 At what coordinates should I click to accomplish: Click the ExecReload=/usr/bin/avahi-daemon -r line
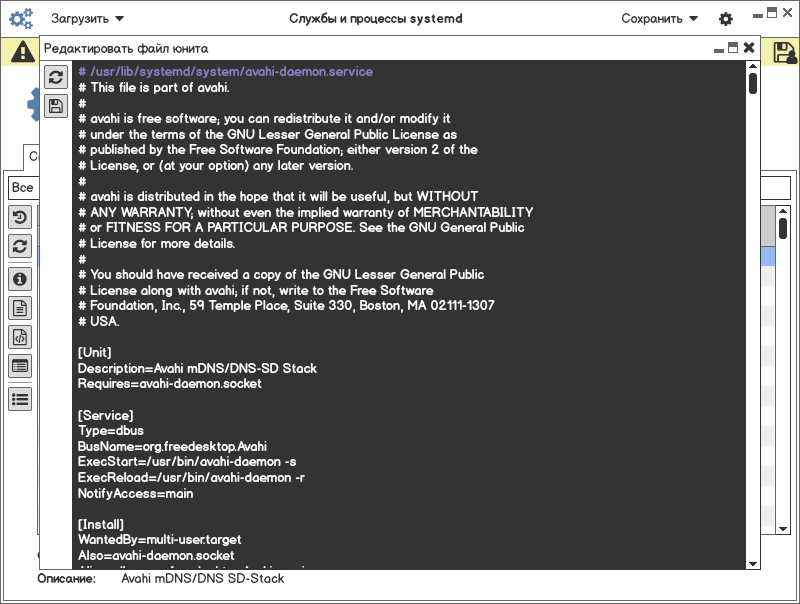191,477
